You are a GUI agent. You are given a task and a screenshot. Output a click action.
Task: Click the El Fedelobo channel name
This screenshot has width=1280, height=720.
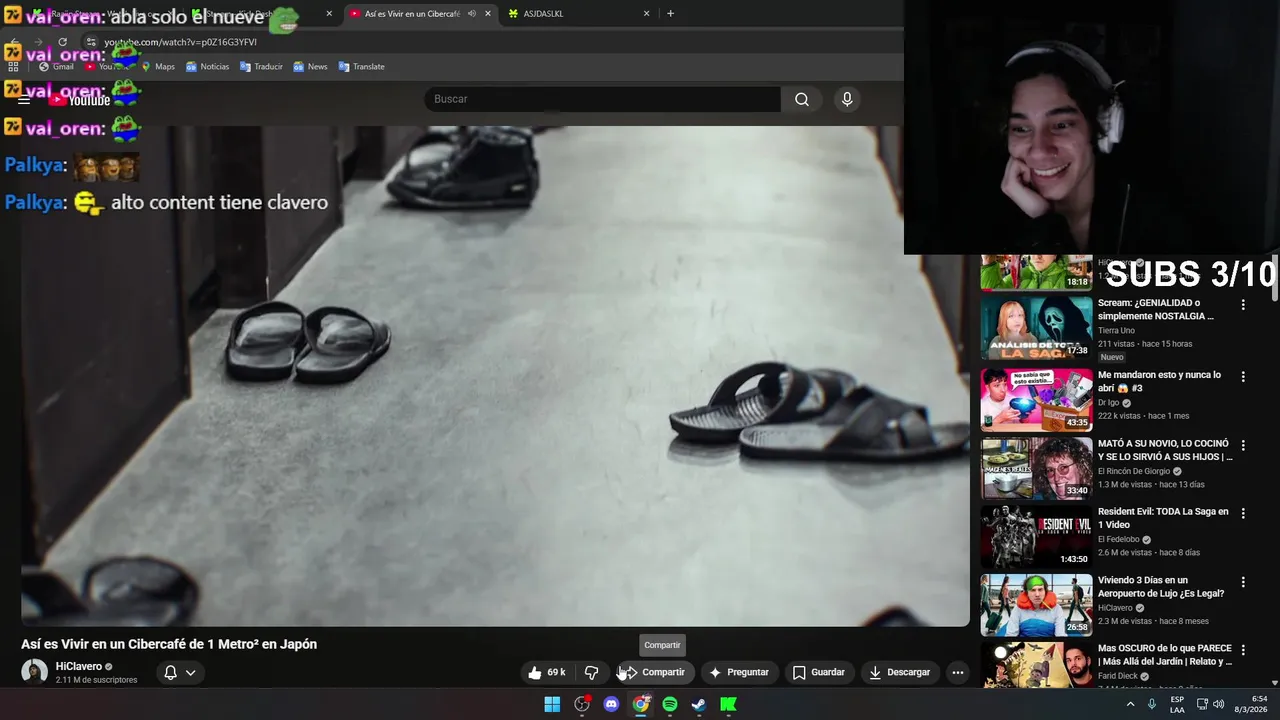coord(1119,539)
